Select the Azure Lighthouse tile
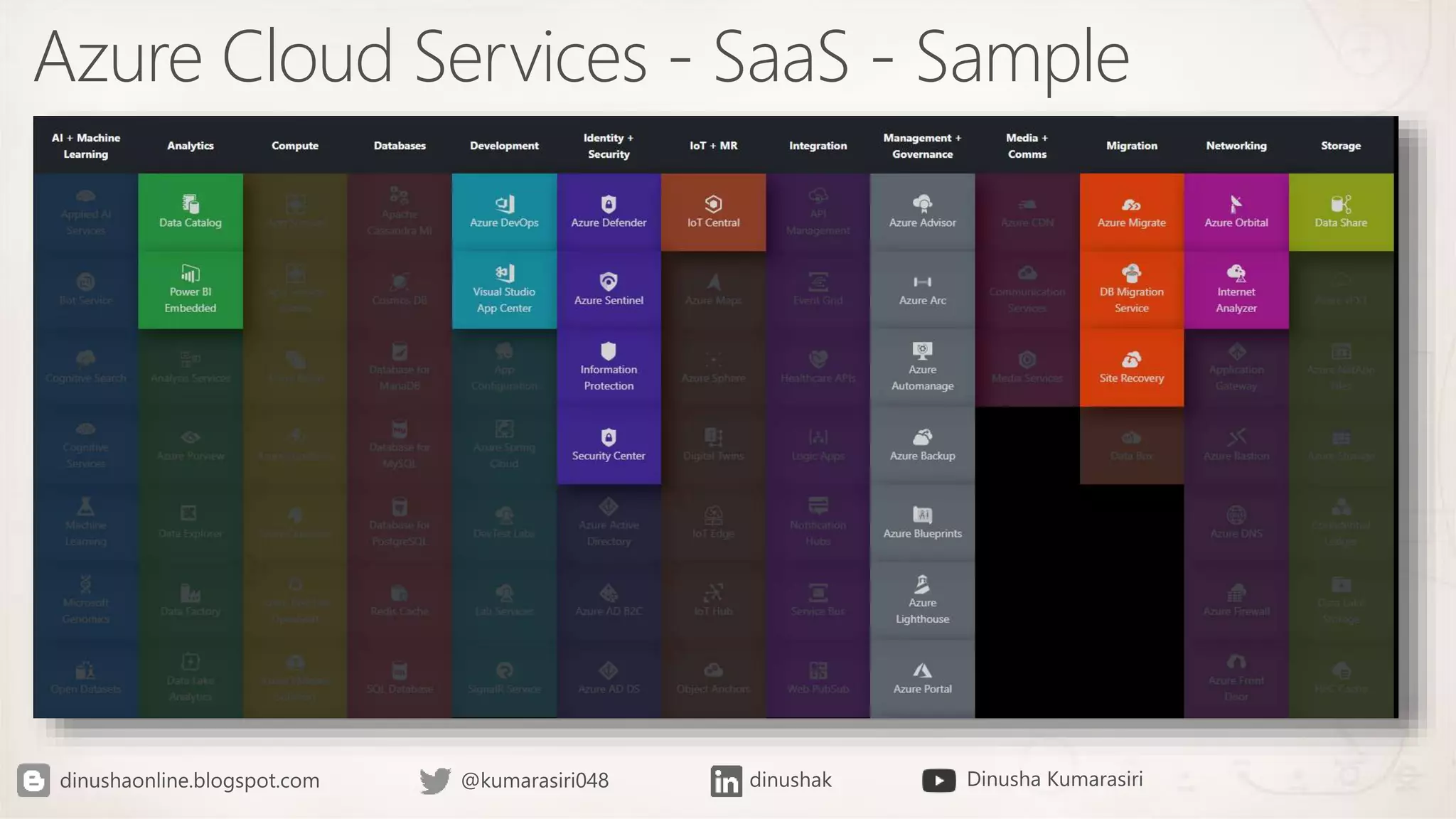This screenshot has width=1456, height=819. (x=922, y=601)
